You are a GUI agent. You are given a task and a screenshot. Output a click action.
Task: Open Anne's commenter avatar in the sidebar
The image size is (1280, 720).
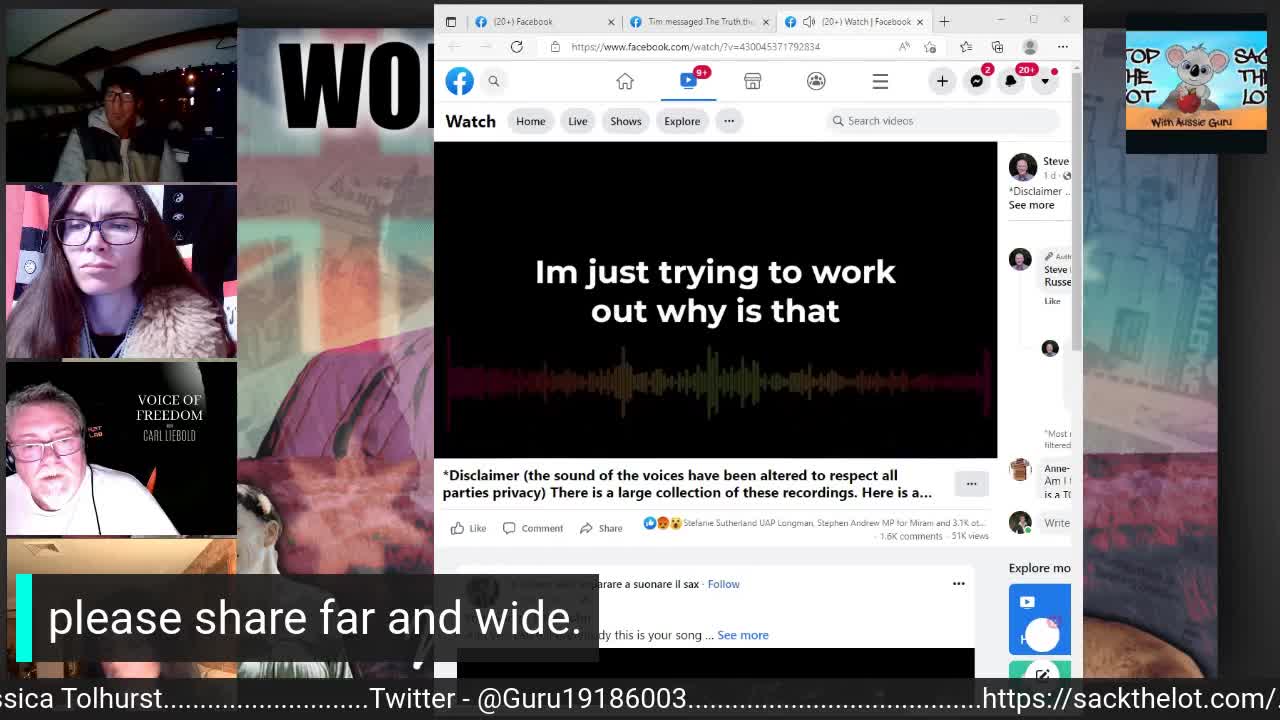click(x=1020, y=470)
